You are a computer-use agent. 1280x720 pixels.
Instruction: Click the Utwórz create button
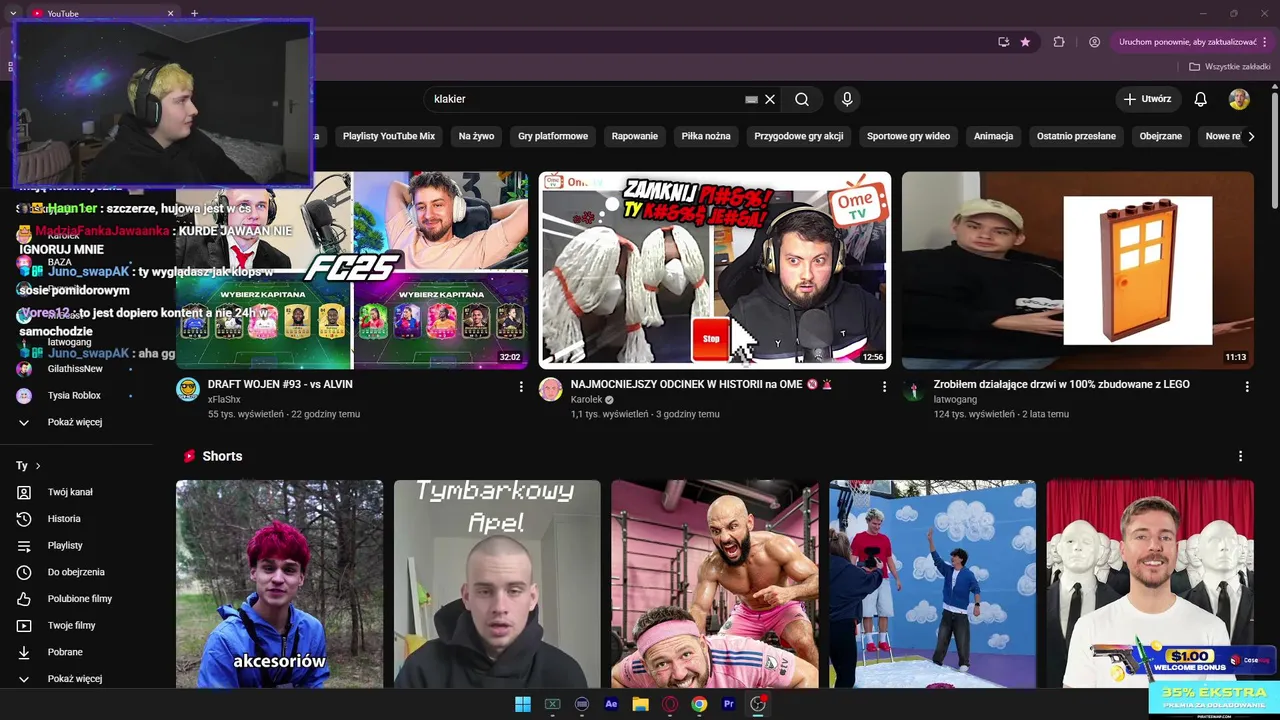coord(1148,99)
